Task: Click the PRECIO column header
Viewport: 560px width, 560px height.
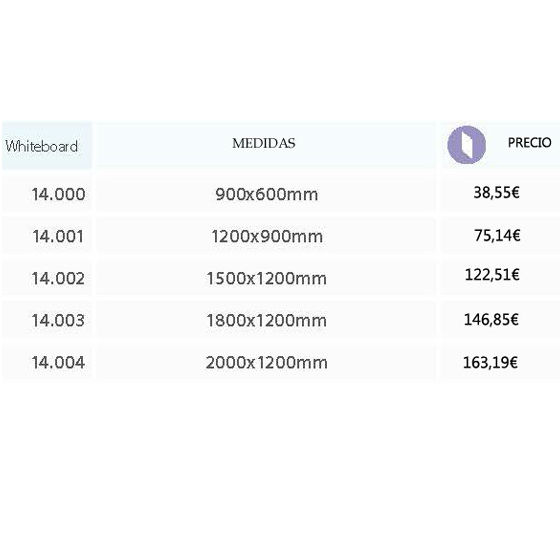Action: point(529,142)
